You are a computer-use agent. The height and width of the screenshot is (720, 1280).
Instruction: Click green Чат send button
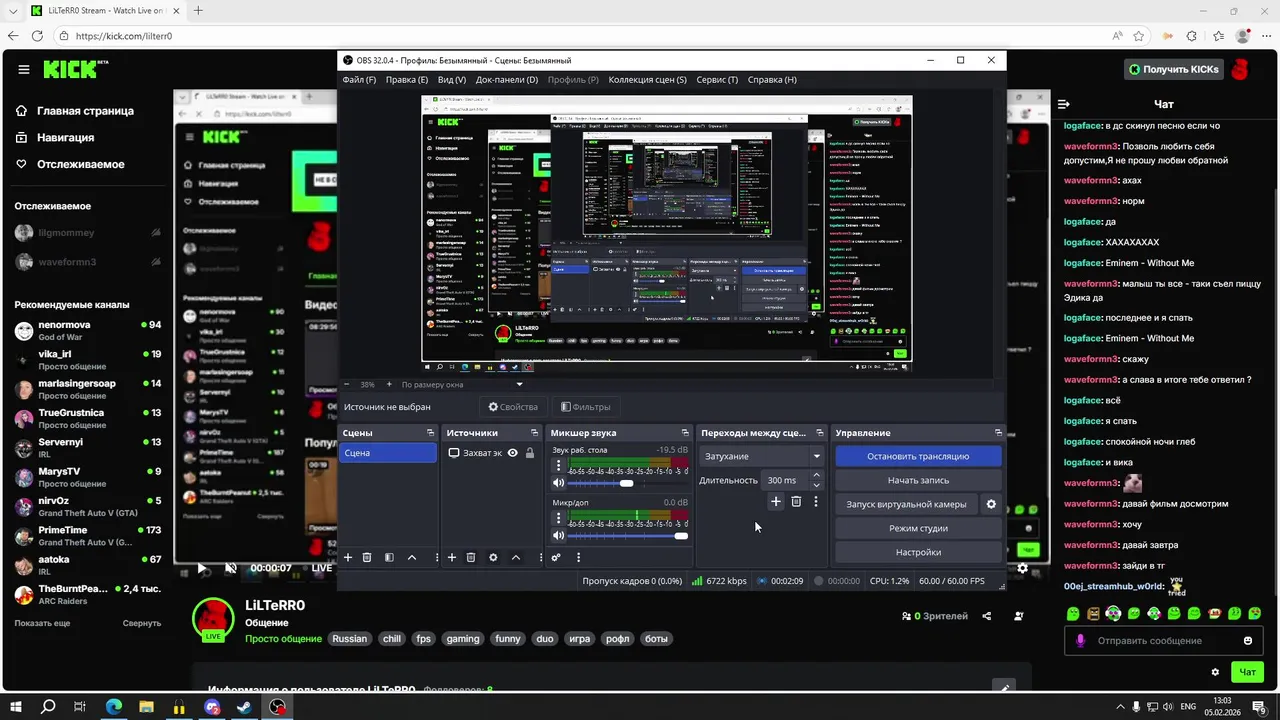[x=1247, y=672]
